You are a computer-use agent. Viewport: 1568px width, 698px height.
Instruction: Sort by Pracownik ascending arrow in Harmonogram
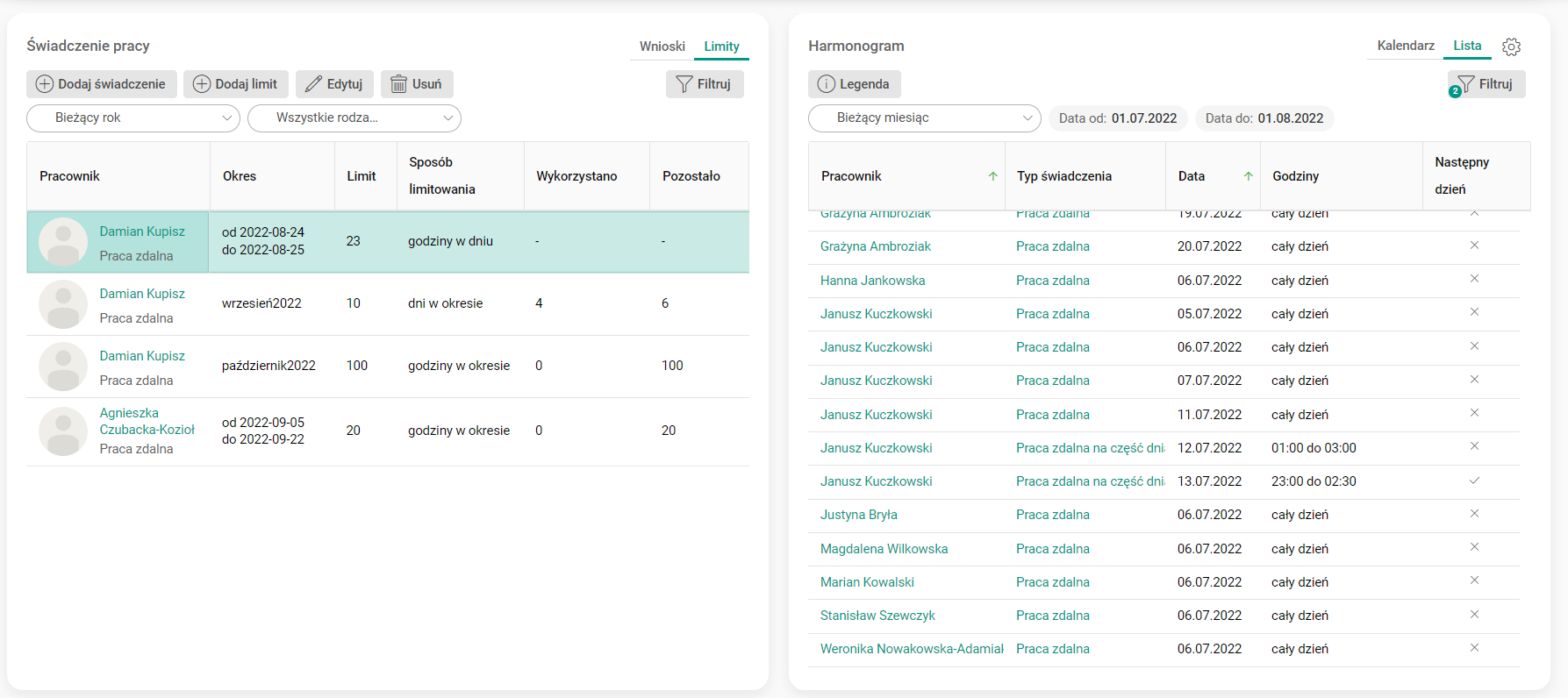[x=993, y=176]
